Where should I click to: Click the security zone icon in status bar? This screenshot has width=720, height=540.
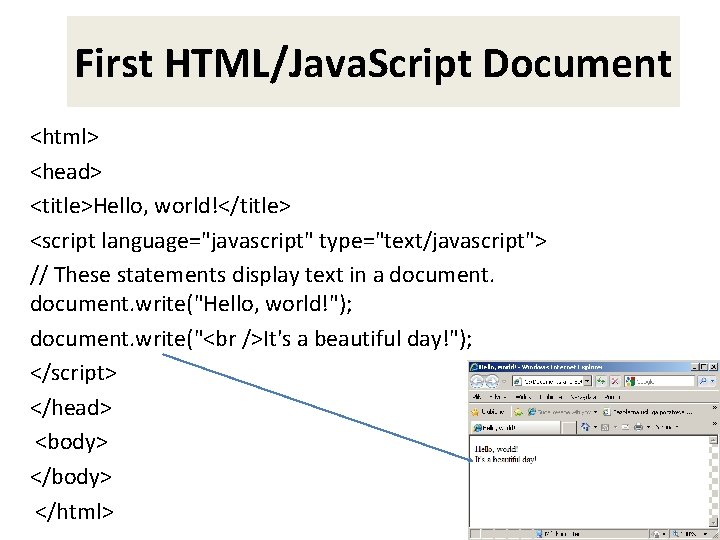point(539,534)
